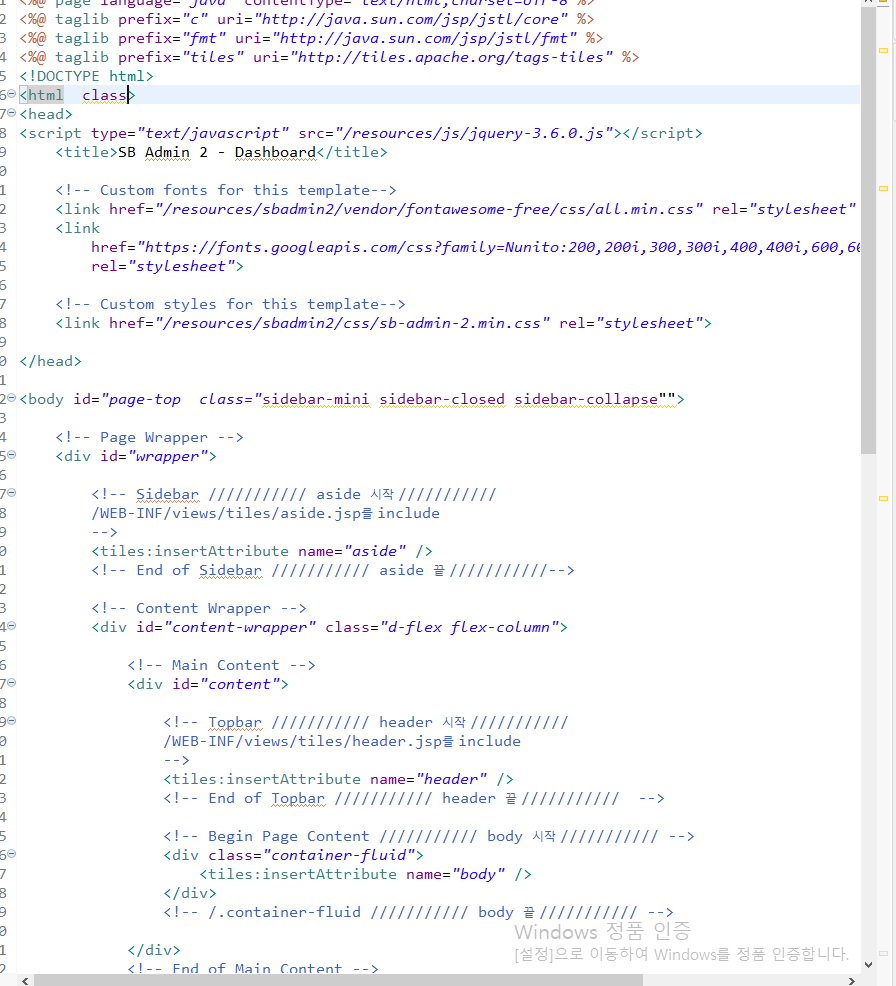Click the vertical scrollbar up arrow
The image size is (896, 986).
coord(868,2)
